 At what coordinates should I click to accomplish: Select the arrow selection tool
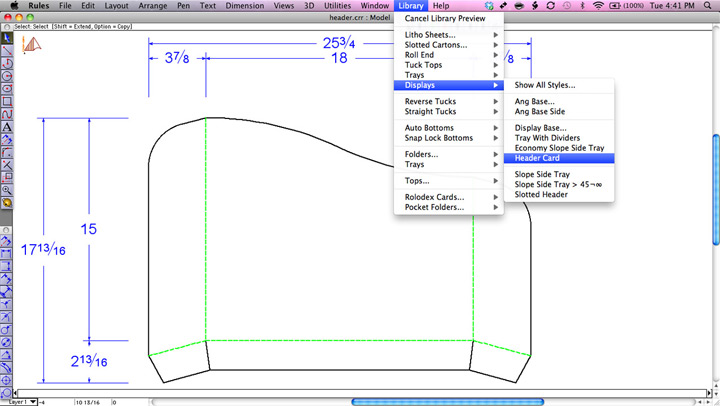pos(7,38)
